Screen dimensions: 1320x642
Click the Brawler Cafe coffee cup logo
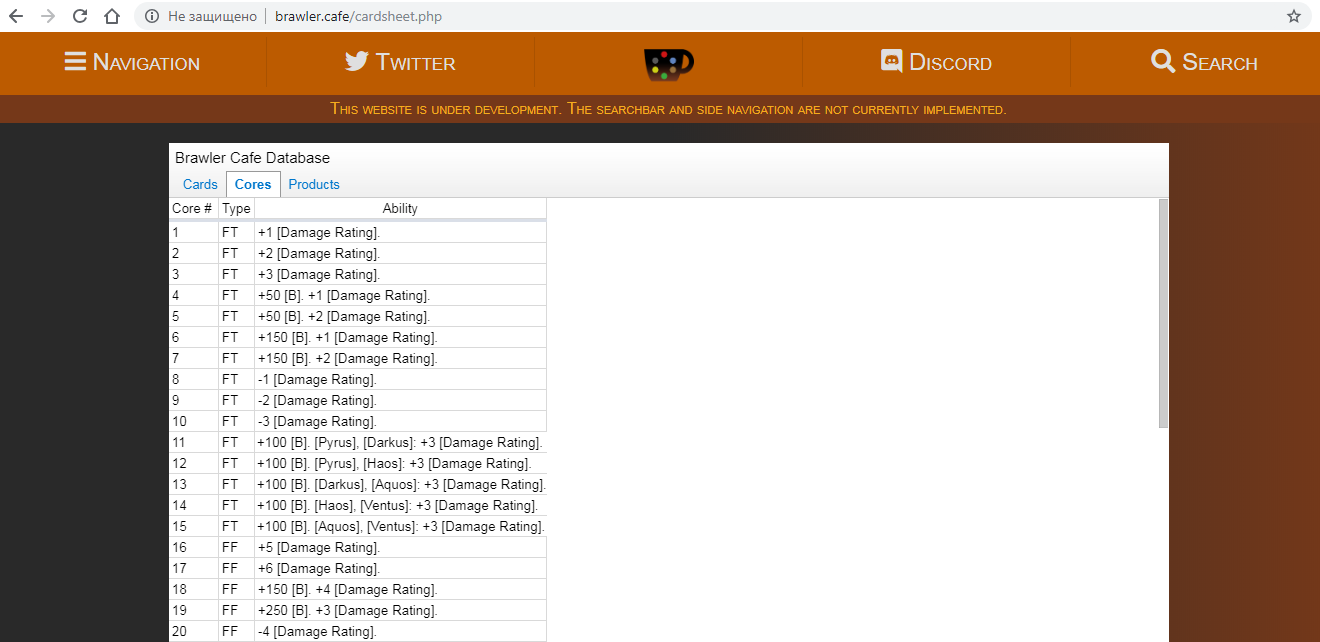point(668,64)
